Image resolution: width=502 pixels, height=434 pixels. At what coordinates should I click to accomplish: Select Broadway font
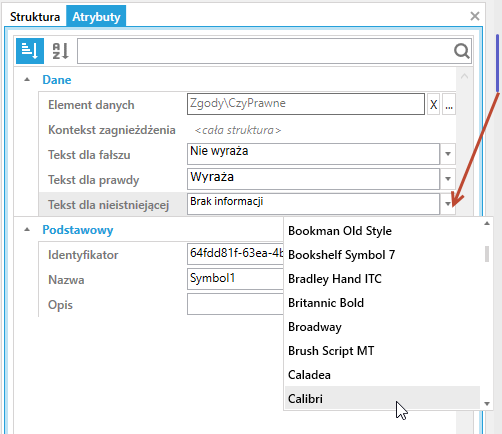(x=383, y=327)
